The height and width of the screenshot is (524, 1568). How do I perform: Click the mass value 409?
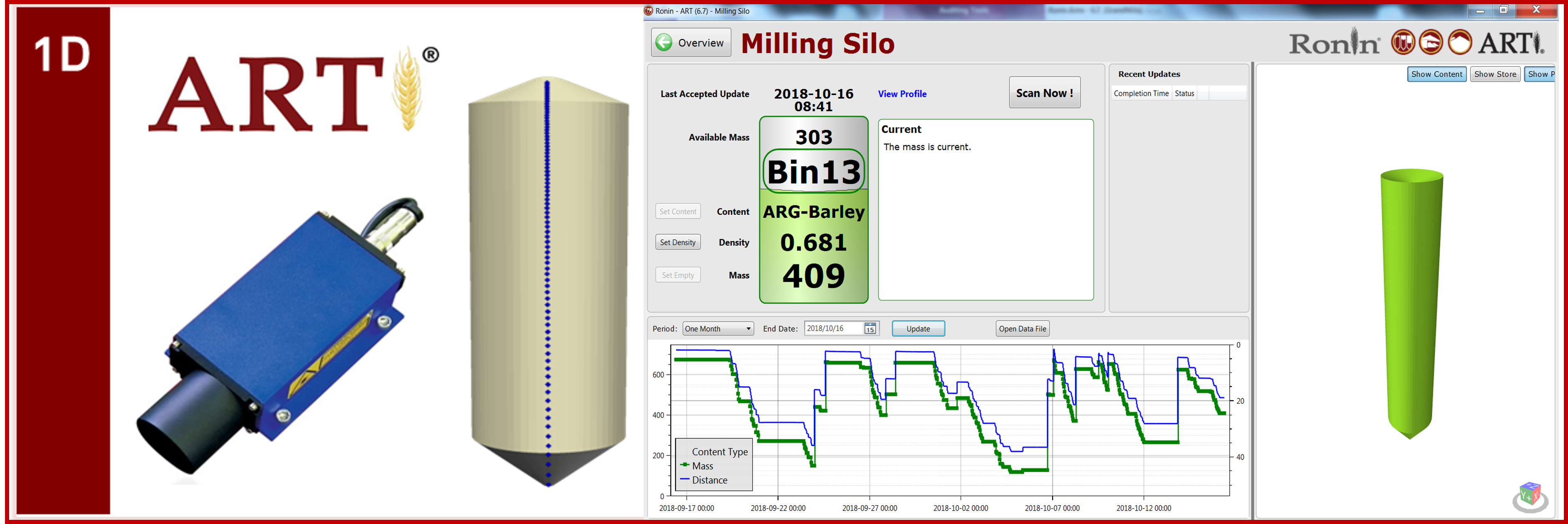(x=814, y=276)
